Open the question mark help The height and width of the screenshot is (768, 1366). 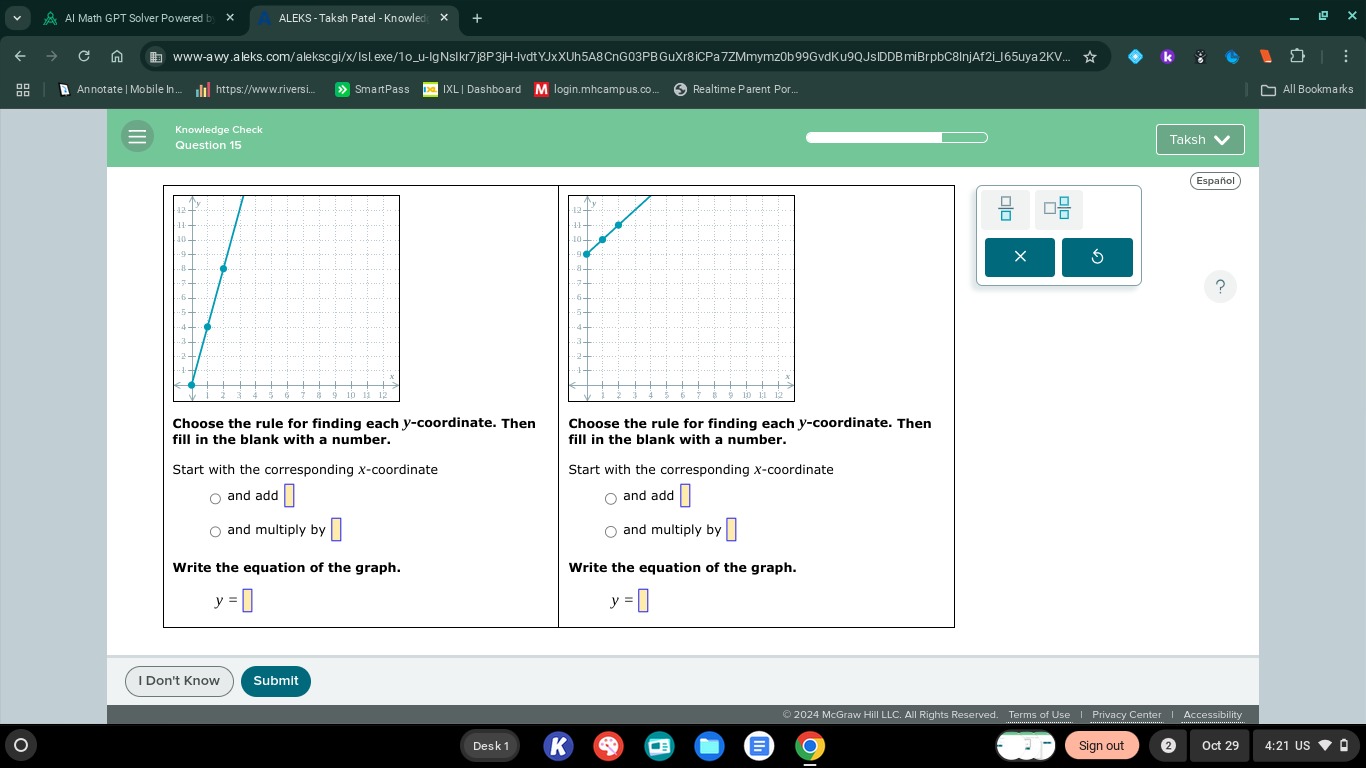[x=1220, y=287]
